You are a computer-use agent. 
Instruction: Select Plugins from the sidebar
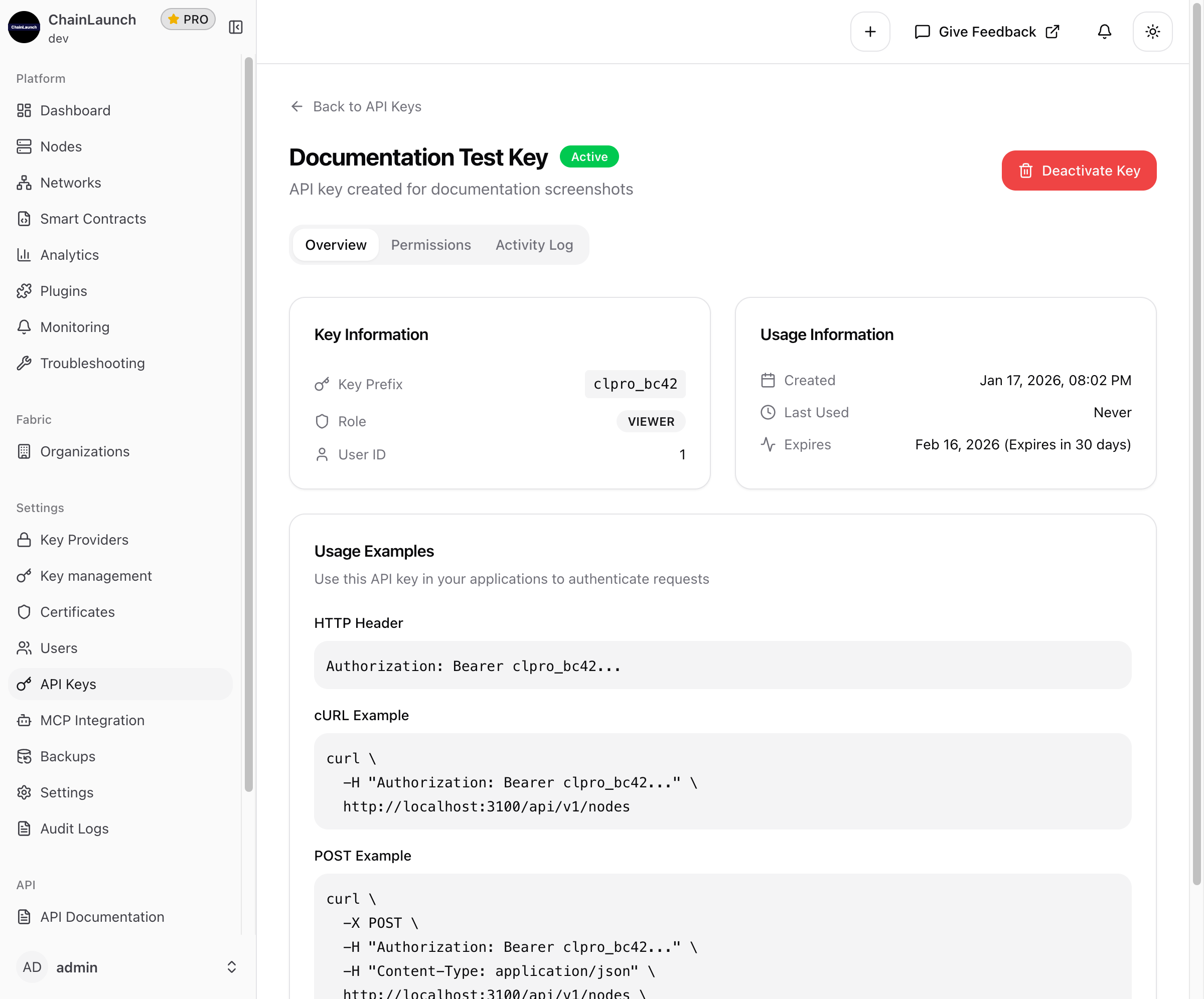pyautogui.click(x=64, y=290)
